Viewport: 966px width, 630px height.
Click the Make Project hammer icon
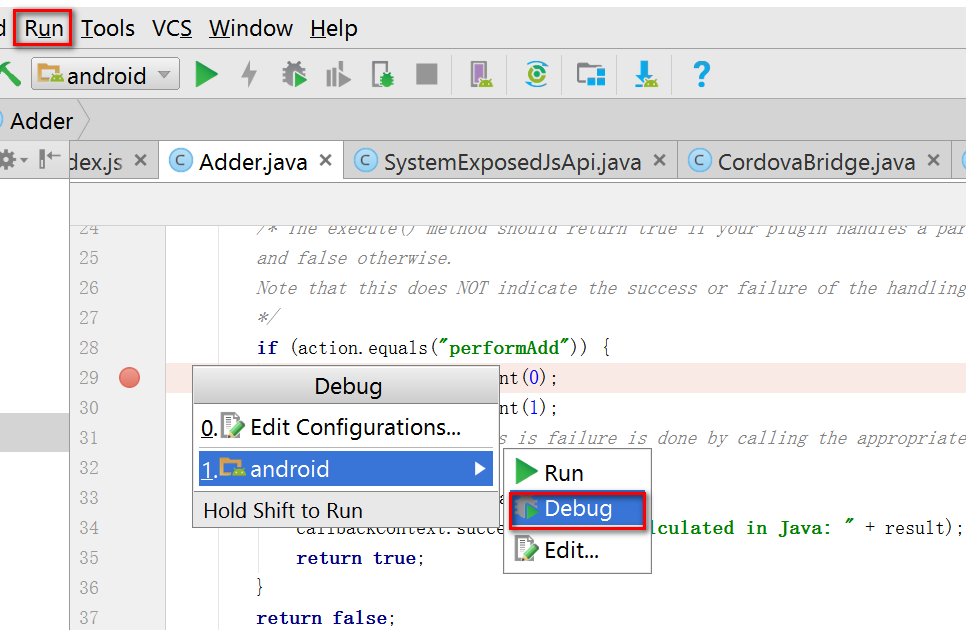pyautogui.click(x=10, y=75)
